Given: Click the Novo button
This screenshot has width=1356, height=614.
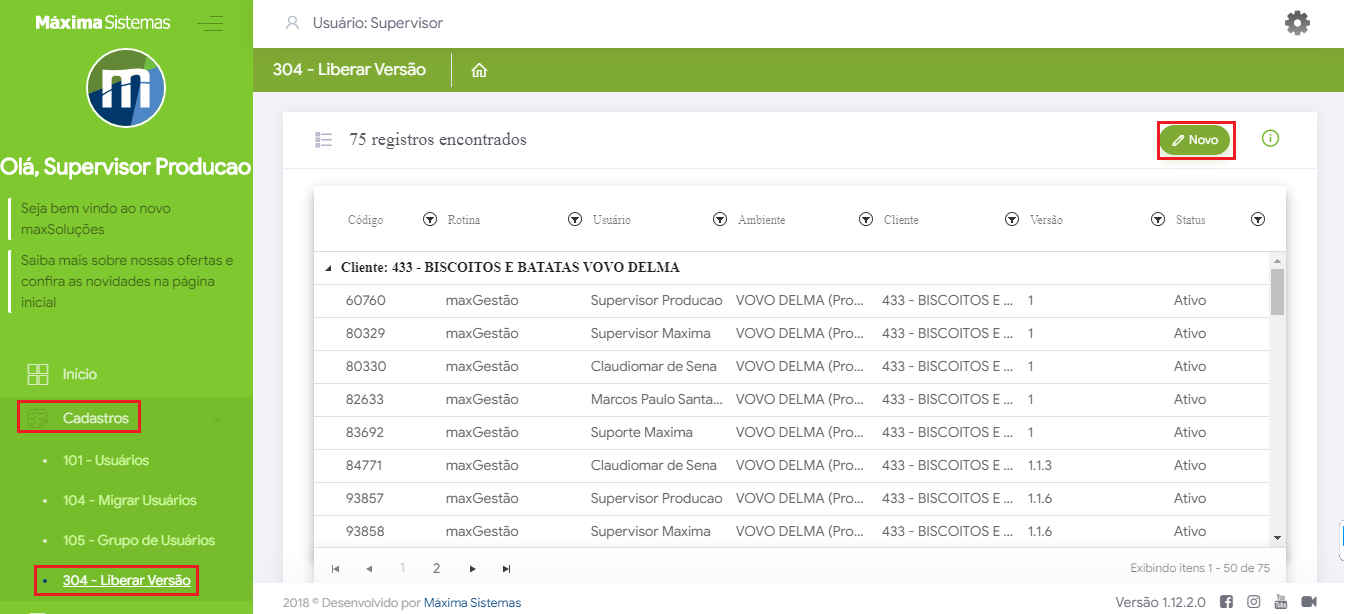Looking at the screenshot, I should point(1195,140).
